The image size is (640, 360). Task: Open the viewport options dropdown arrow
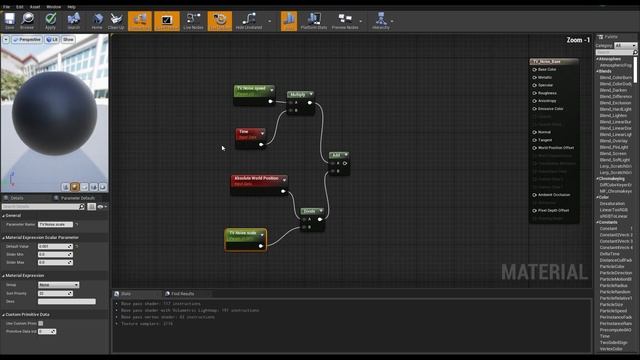[x=6, y=40]
